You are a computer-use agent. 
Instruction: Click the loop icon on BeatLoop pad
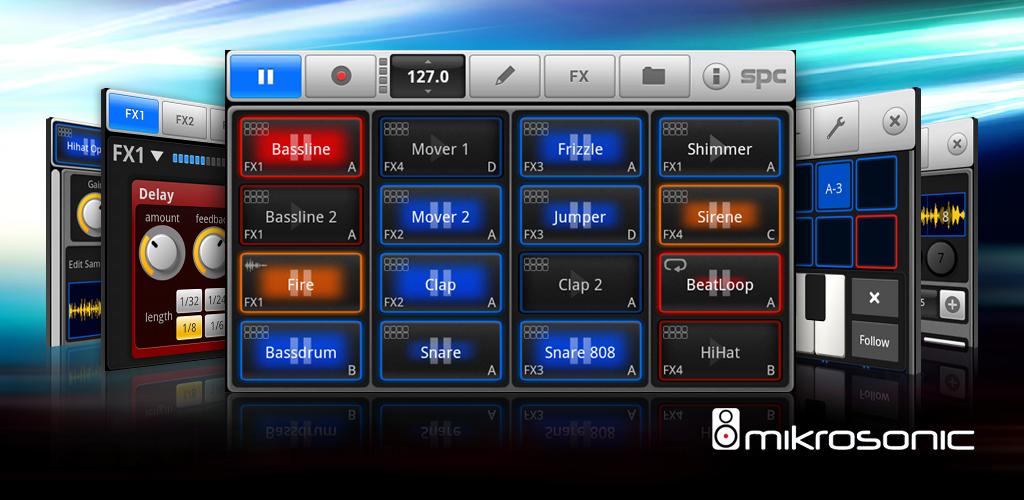pyautogui.click(x=673, y=264)
